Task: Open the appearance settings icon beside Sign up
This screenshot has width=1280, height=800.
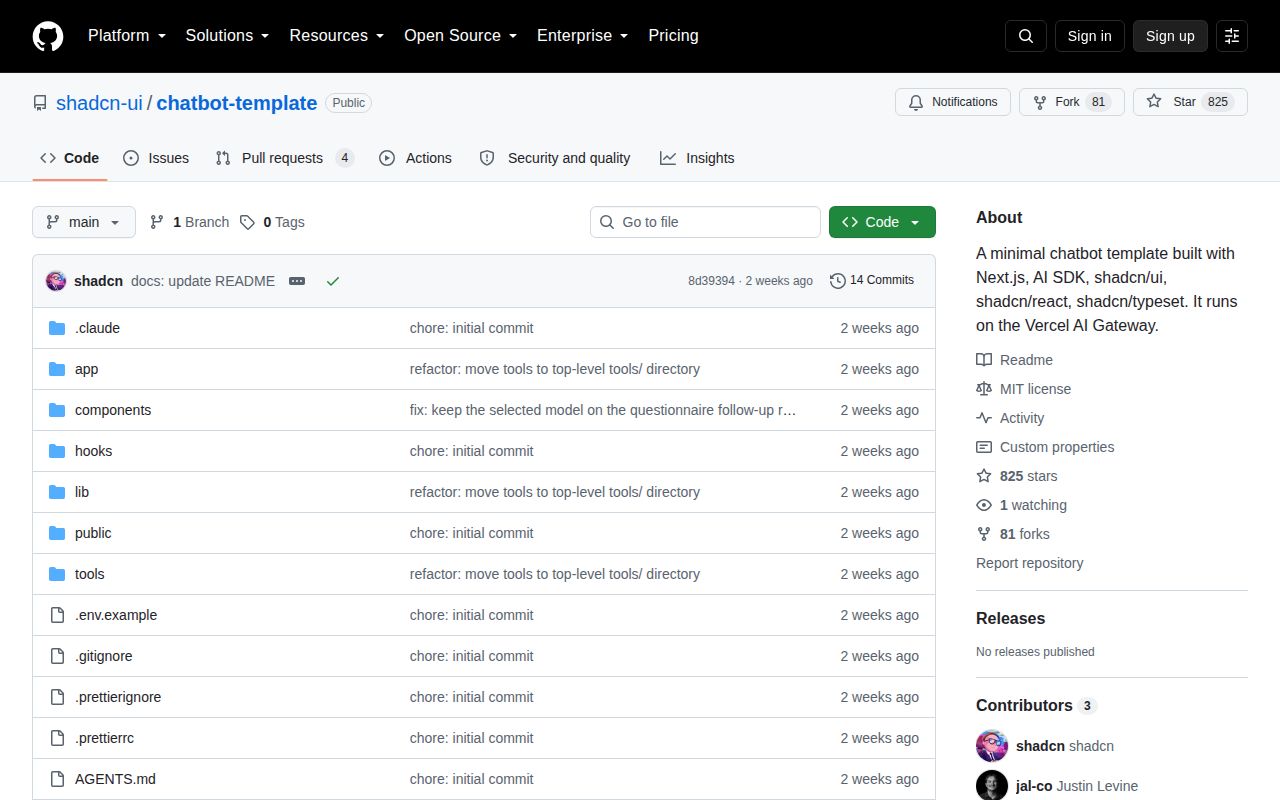Action: coord(1232,36)
